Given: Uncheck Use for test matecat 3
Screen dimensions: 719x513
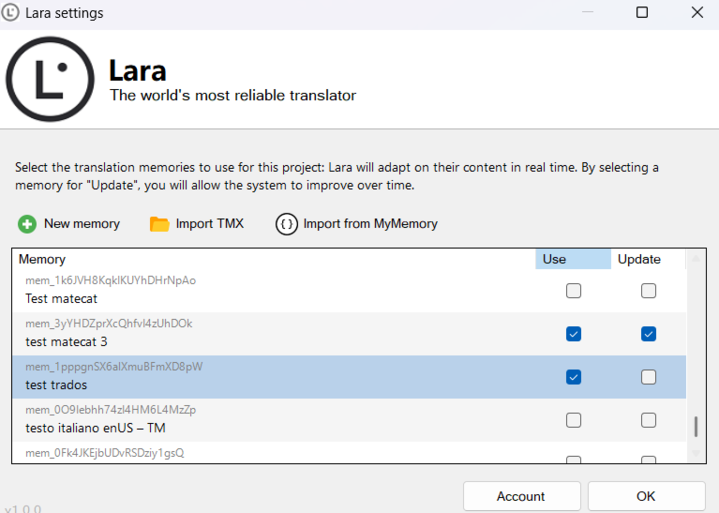Looking at the screenshot, I should pos(573,334).
